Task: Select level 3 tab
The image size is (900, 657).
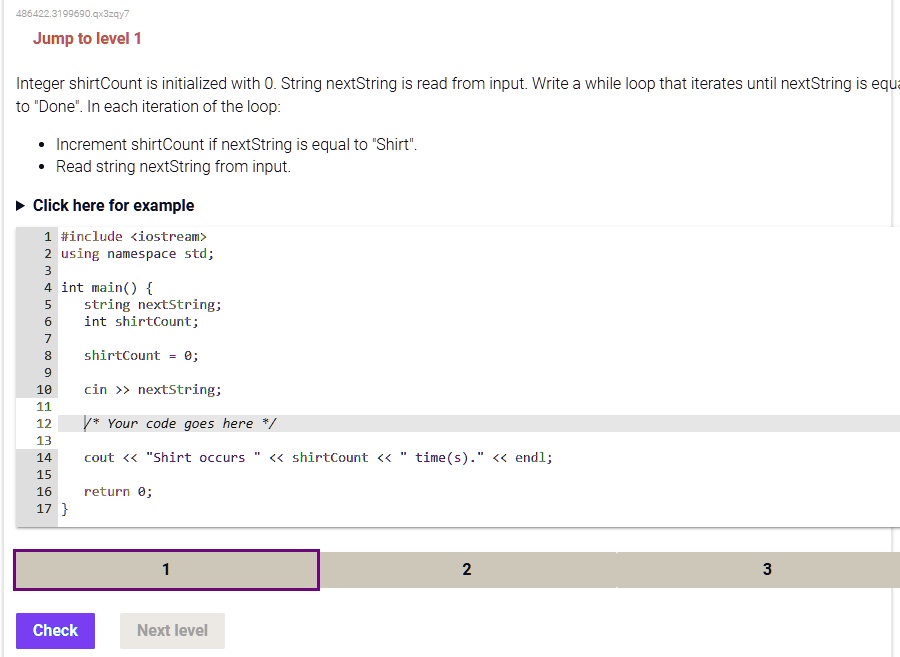Action: coord(767,569)
